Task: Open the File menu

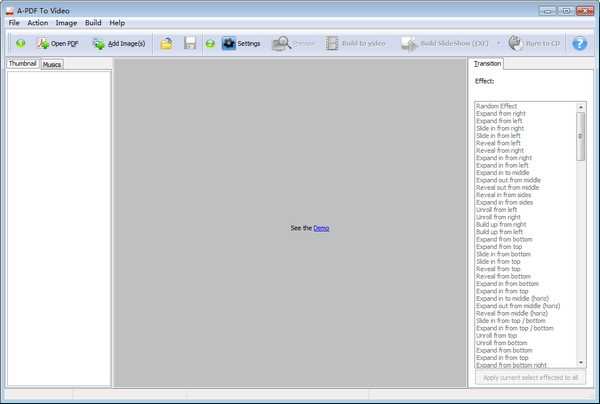Action: pos(14,22)
